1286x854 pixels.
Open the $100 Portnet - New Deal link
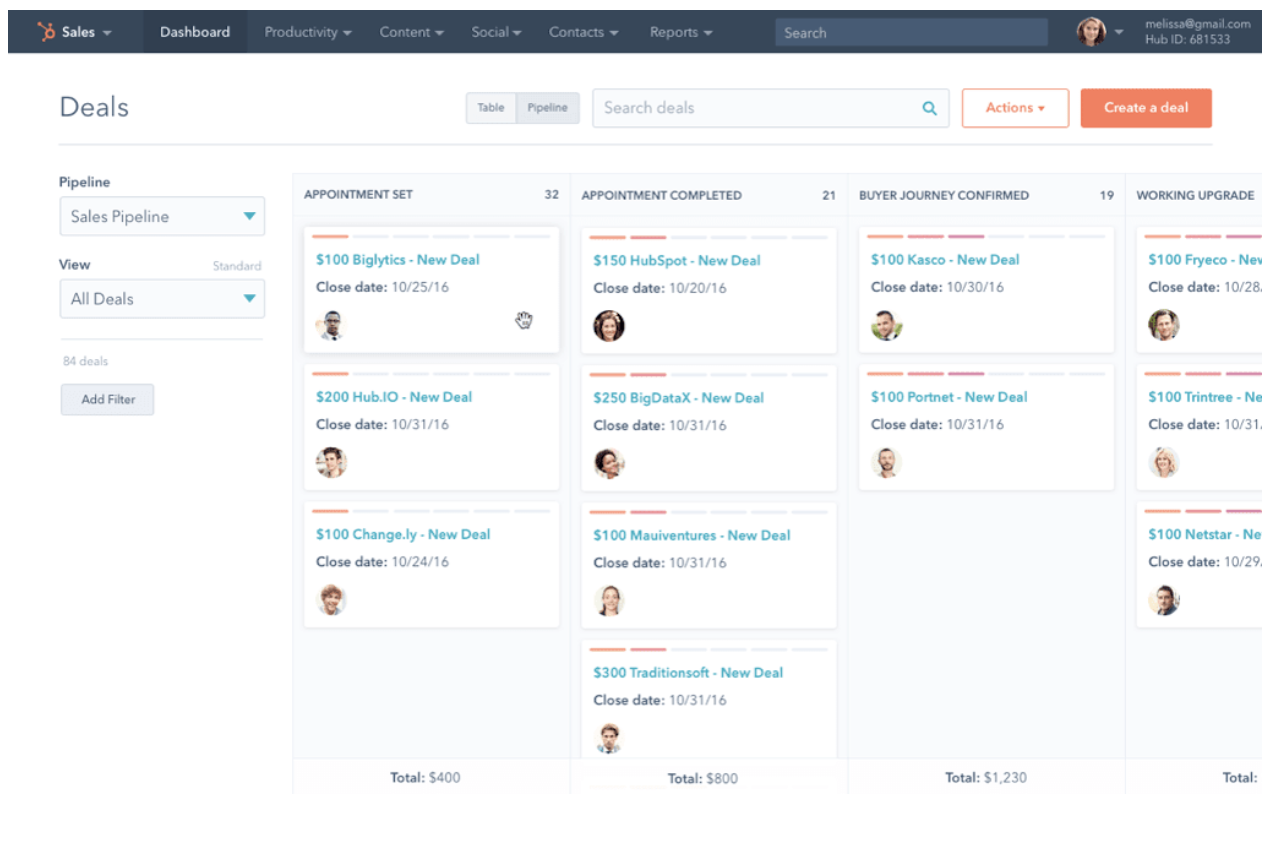coord(949,396)
